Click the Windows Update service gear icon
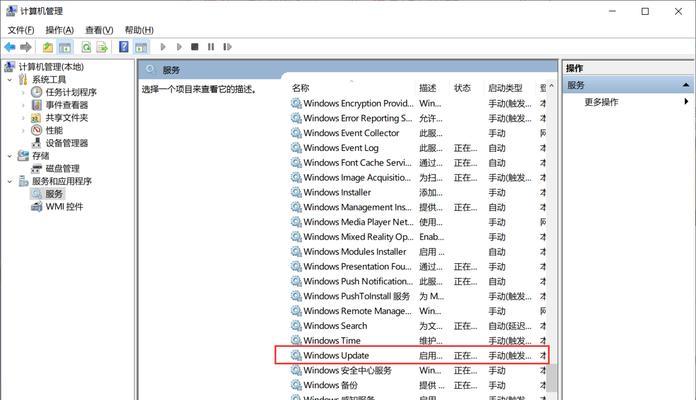This screenshot has height=400, width=696. [296, 355]
